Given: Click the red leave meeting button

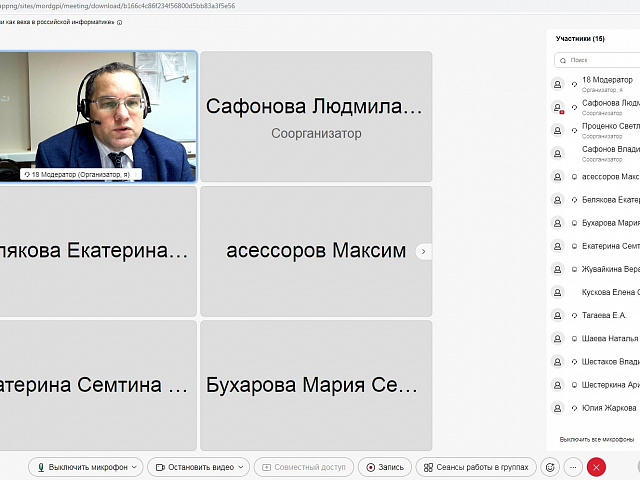Looking at the screenshot, I should 597,467.
